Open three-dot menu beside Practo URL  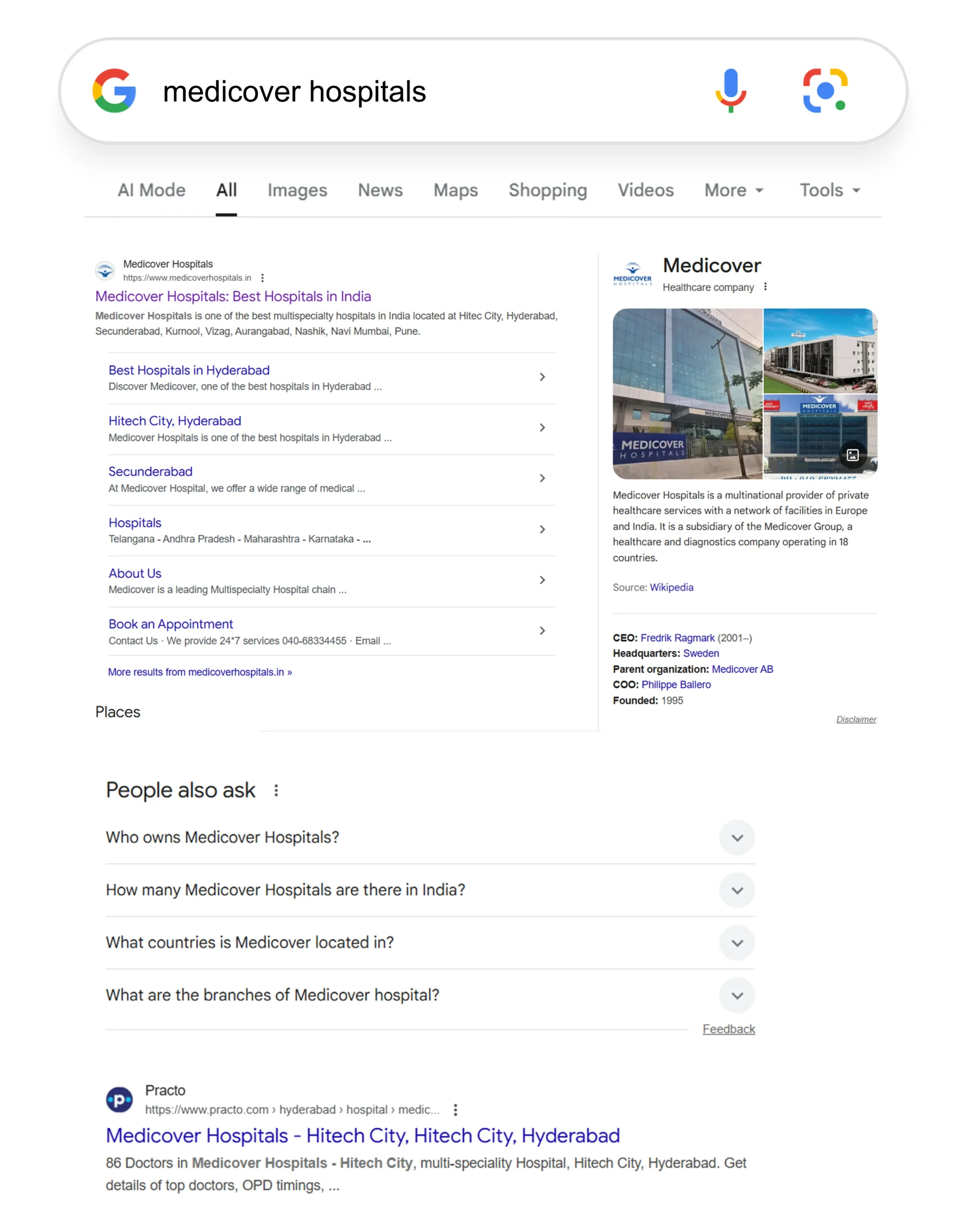pos(455,1110)
